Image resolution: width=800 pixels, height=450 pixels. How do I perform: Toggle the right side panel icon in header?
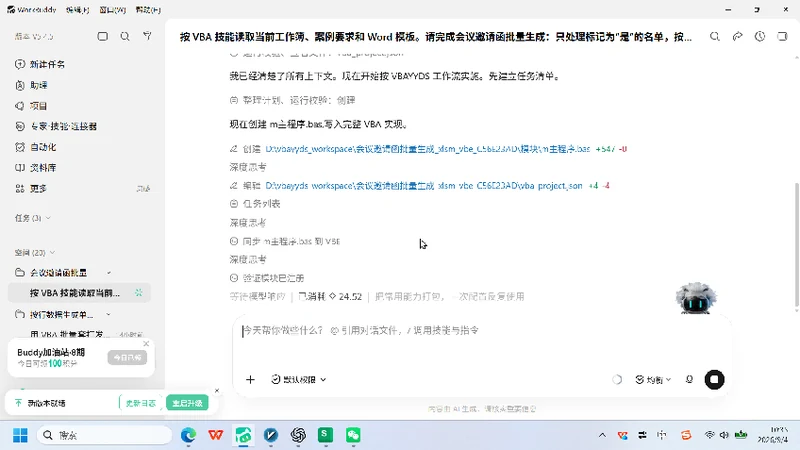(782, 36)
